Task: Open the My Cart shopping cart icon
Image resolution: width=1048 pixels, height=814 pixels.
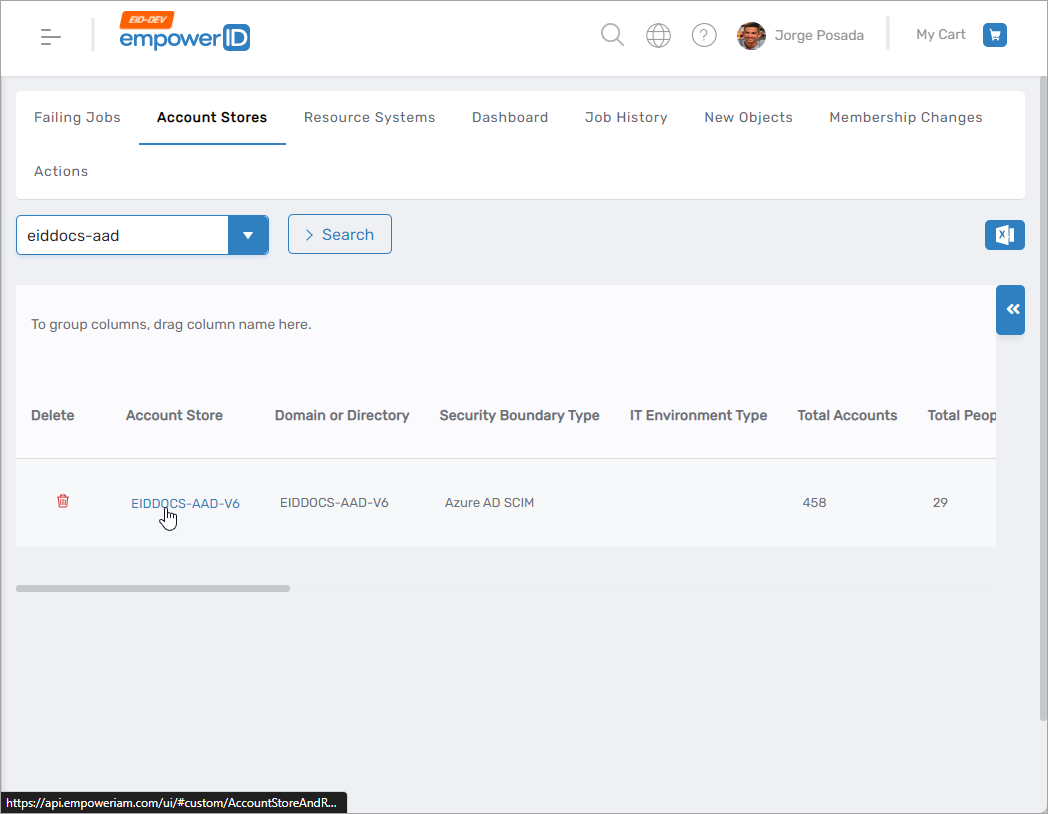Action: [994, 35]
